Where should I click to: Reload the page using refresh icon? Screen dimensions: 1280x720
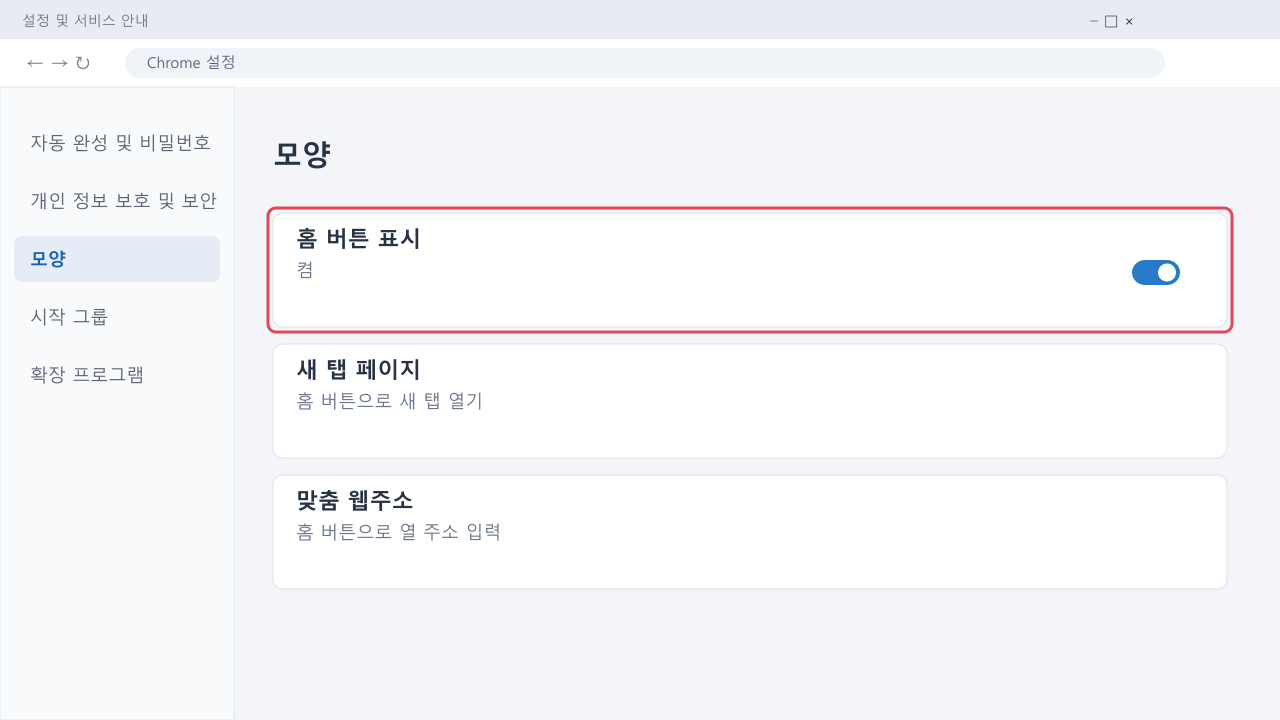pyautogui.click(x=83, y=63)
